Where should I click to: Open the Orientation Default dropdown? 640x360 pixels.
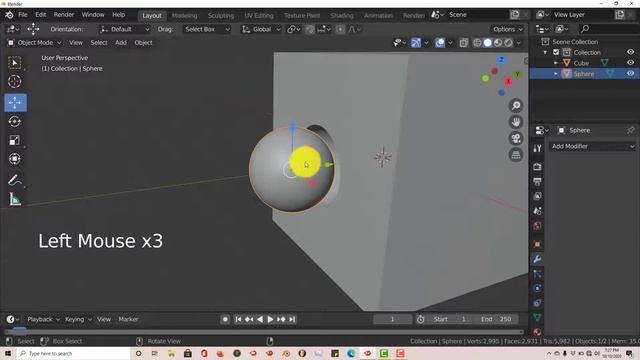tap(124, 29)
